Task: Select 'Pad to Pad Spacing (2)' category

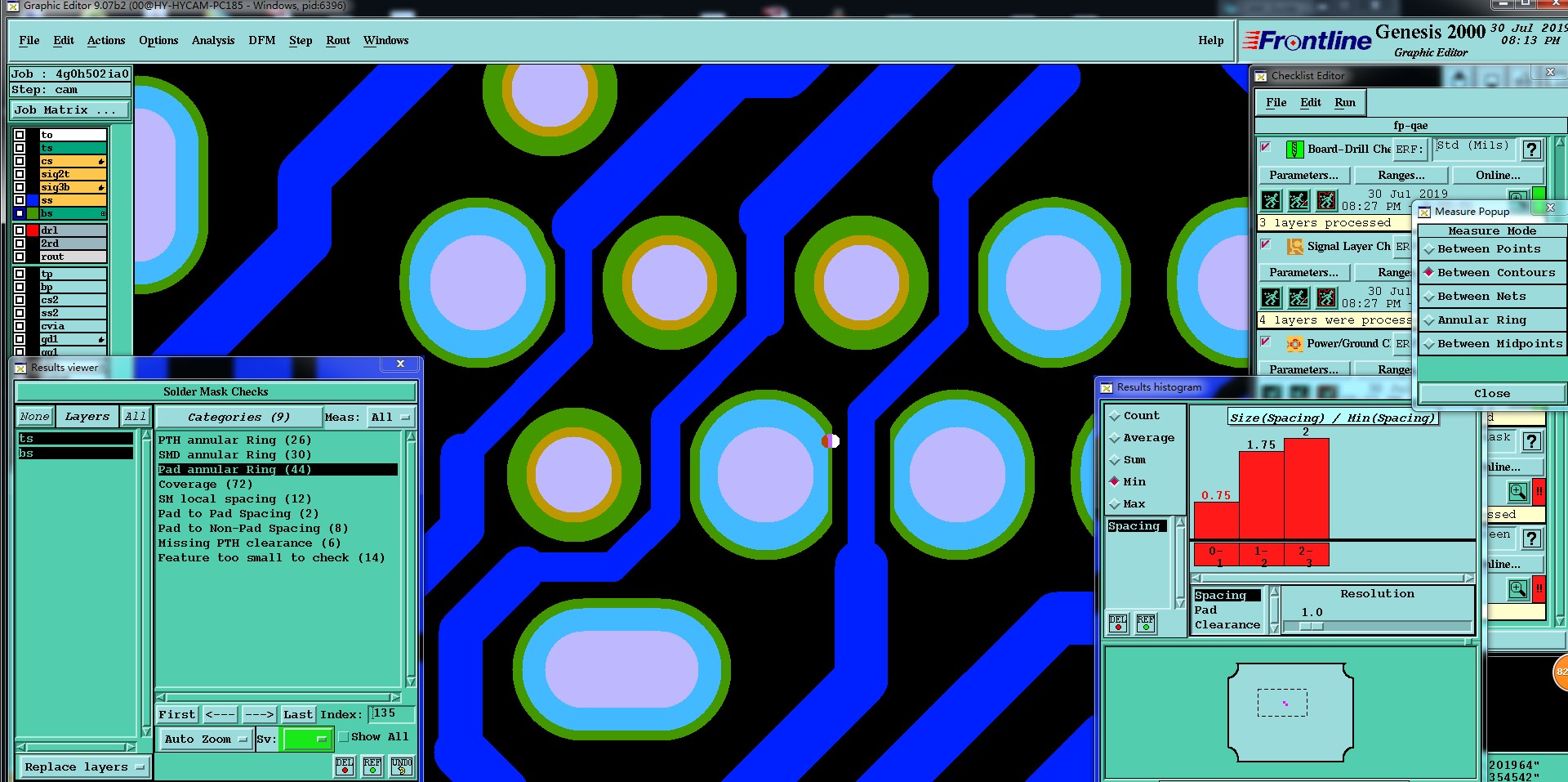Action: click(238, 514)
